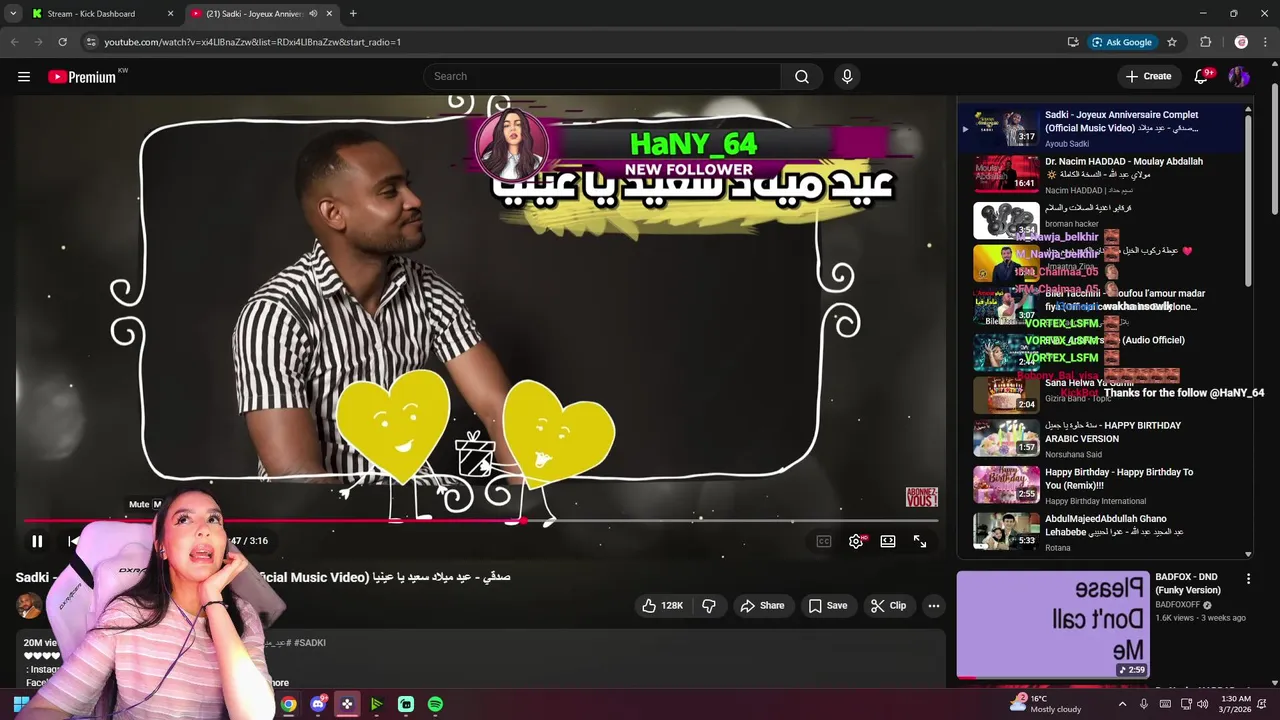This screenshot has height=720, width=1280.
Task: Show hidden system tray icons chevron
Action: [1122, 704]
